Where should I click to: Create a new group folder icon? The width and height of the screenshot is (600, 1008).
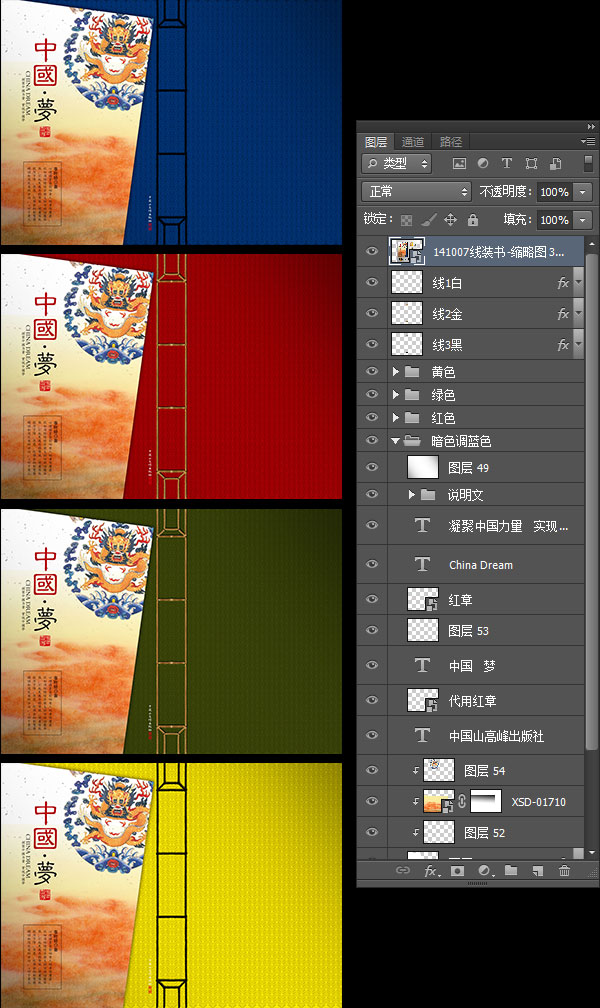(511, 870)
